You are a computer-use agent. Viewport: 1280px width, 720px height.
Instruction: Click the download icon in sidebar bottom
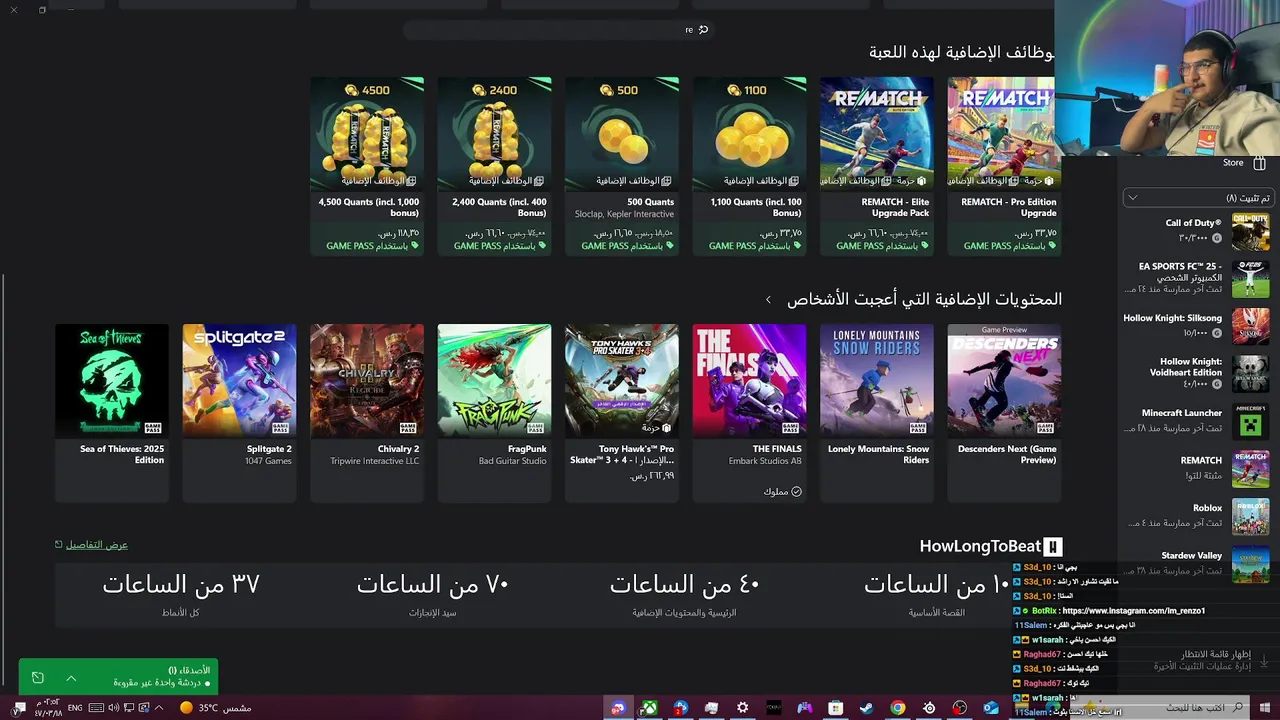[1264, 661]
